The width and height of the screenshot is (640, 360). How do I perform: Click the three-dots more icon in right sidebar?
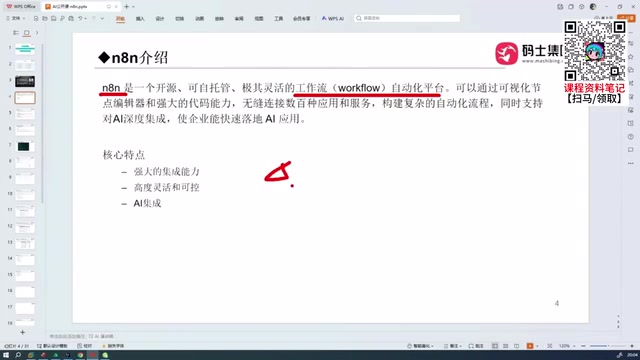tap(631, 163)
